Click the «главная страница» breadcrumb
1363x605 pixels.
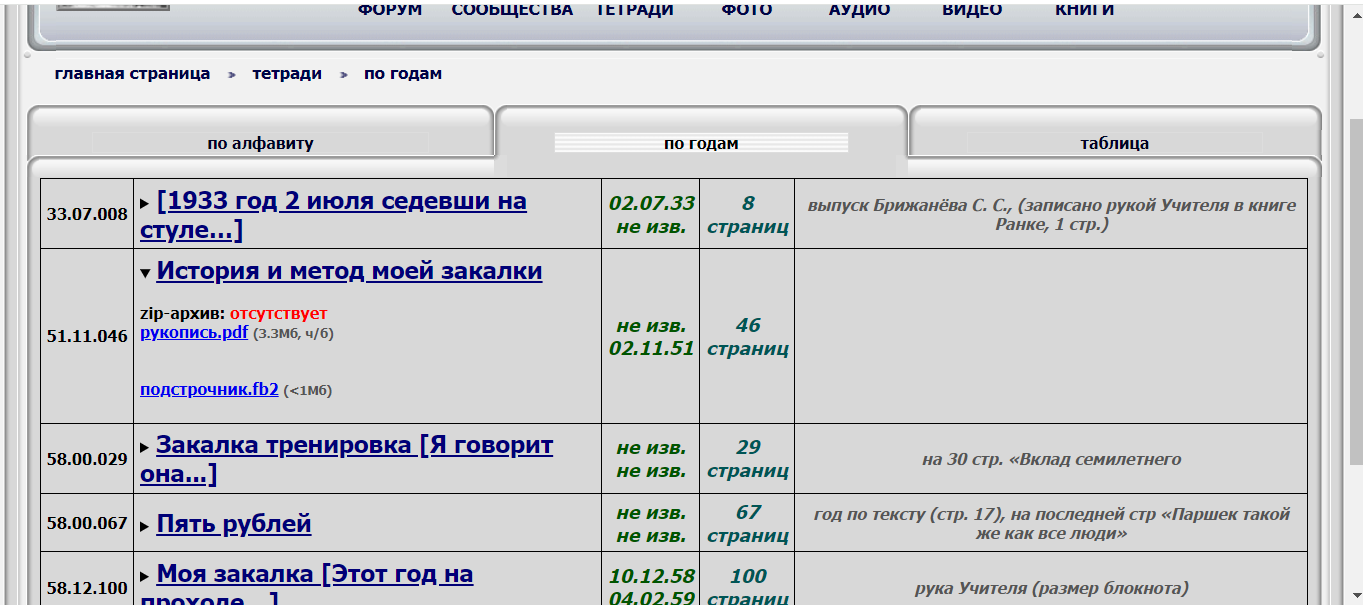132,74
